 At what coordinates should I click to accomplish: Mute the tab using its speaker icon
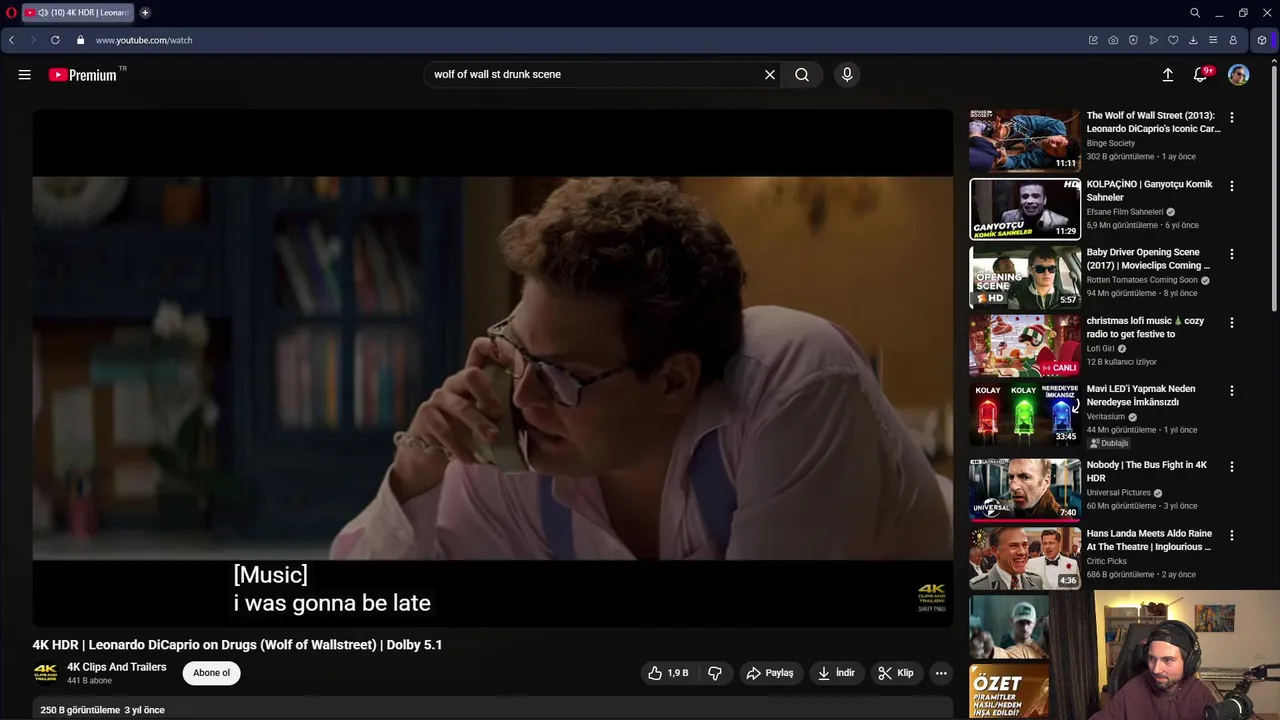(43, 13)
